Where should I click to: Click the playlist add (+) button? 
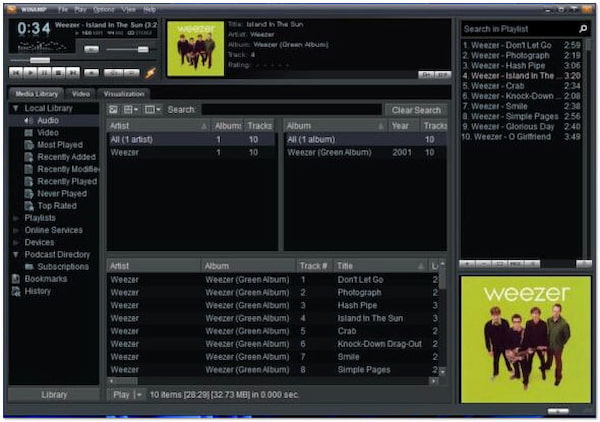[467, 264]
